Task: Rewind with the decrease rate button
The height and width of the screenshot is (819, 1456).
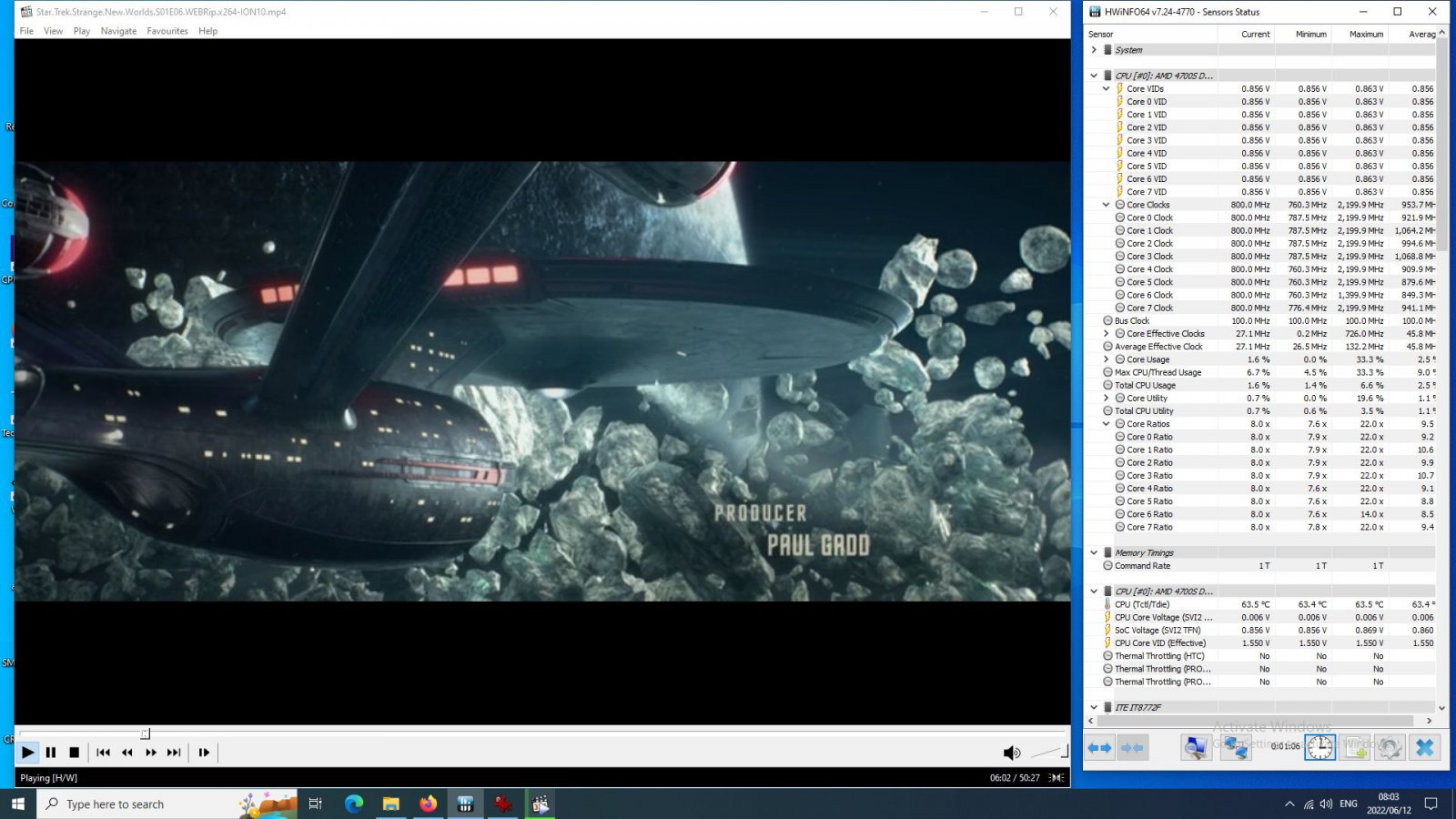Action: coord(126,753)
